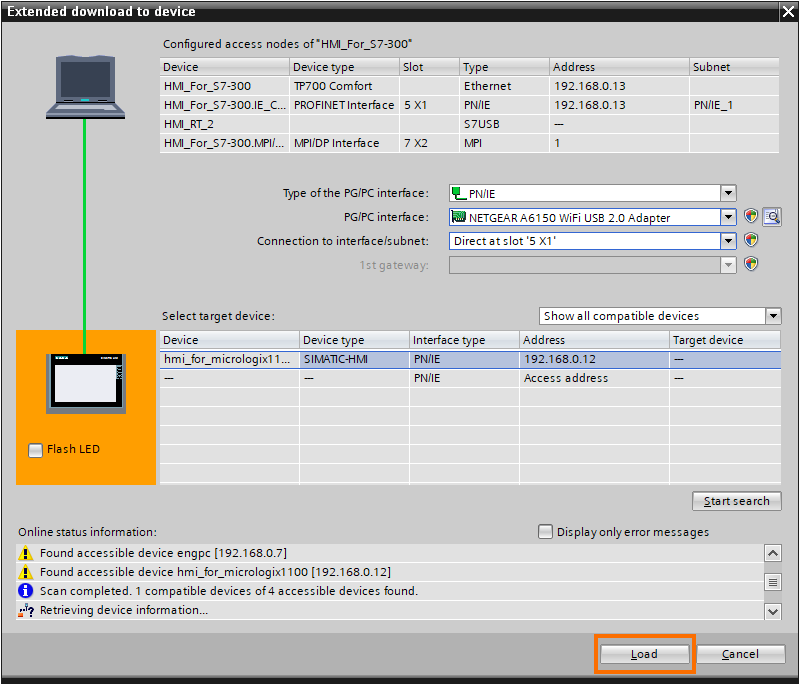Click Start search for target devices

[x=736, y=501]
